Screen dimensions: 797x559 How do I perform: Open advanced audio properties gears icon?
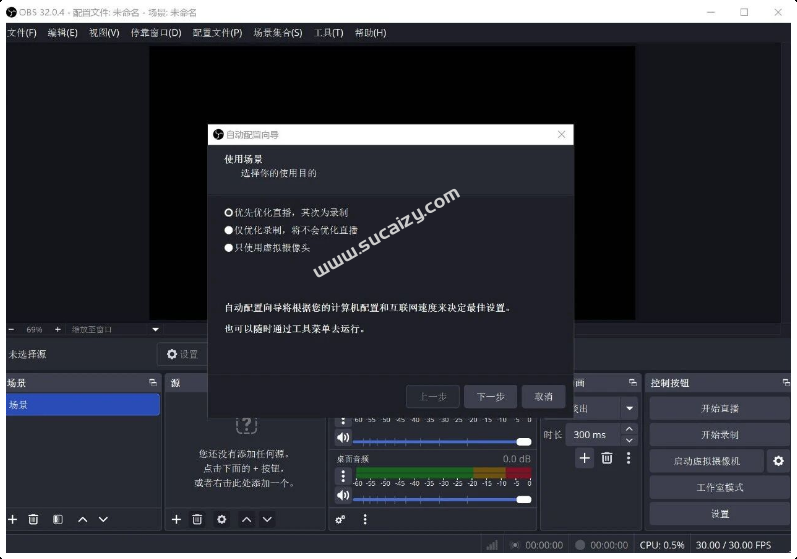coord(341,519)
